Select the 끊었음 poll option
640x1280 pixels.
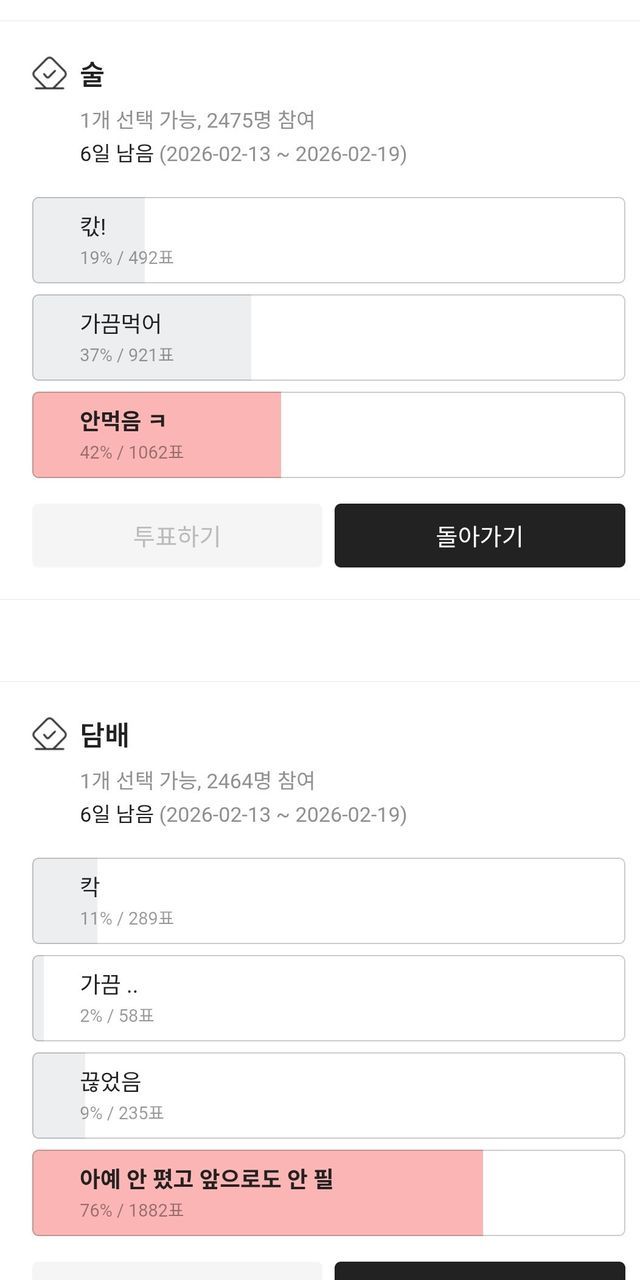[328, 1095]
